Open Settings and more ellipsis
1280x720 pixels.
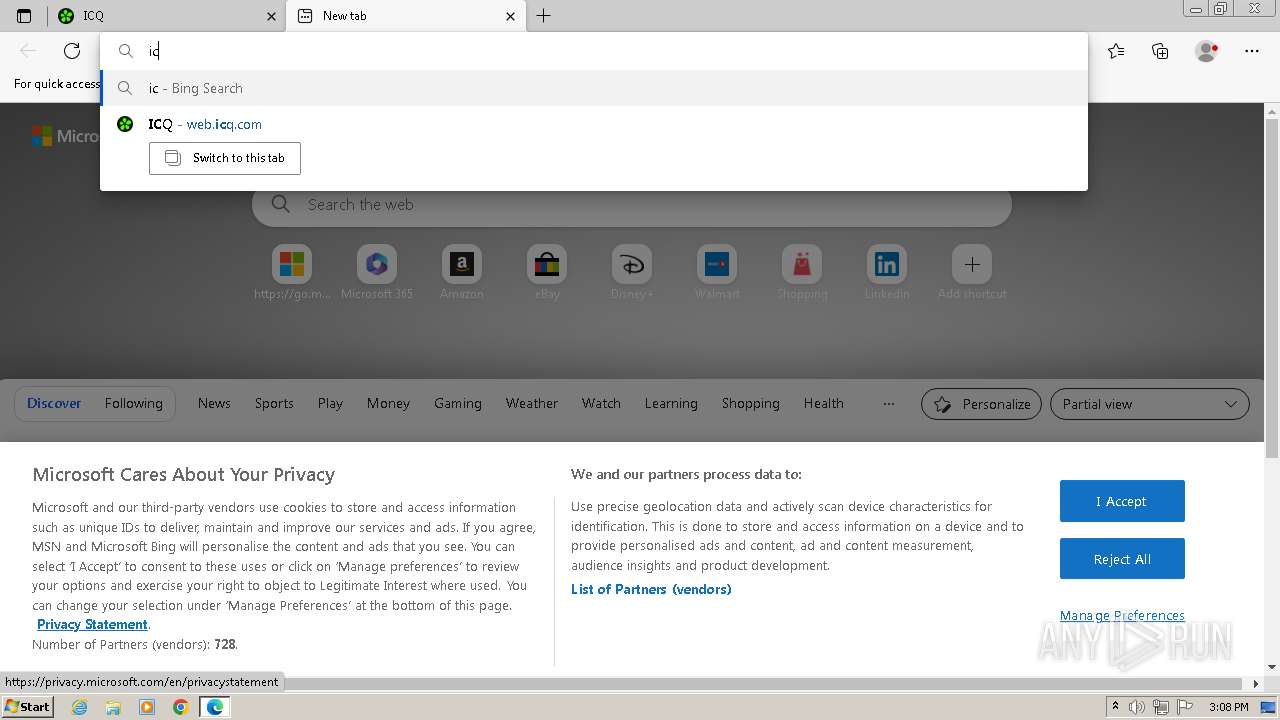click(1252, 51)
